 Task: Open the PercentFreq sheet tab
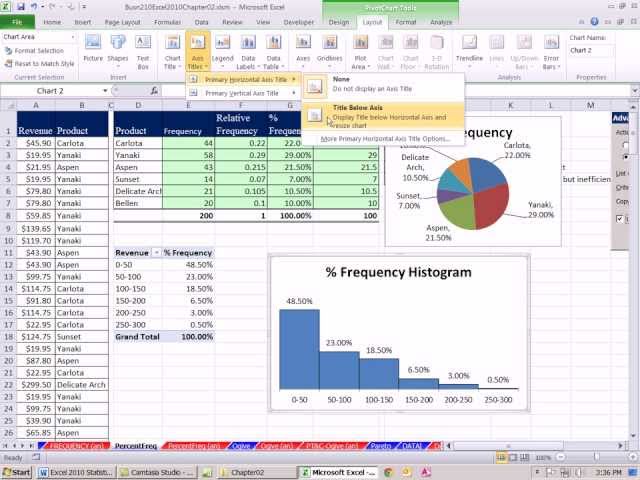(136, 446)
